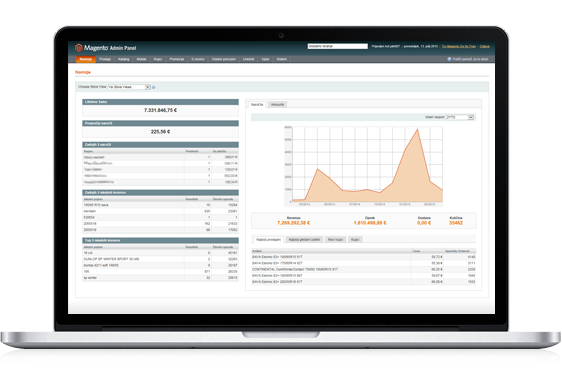This screenshot has width=562, height=374.
Task: Open the Choose Store View dropdown
Action: coord(129,87)
